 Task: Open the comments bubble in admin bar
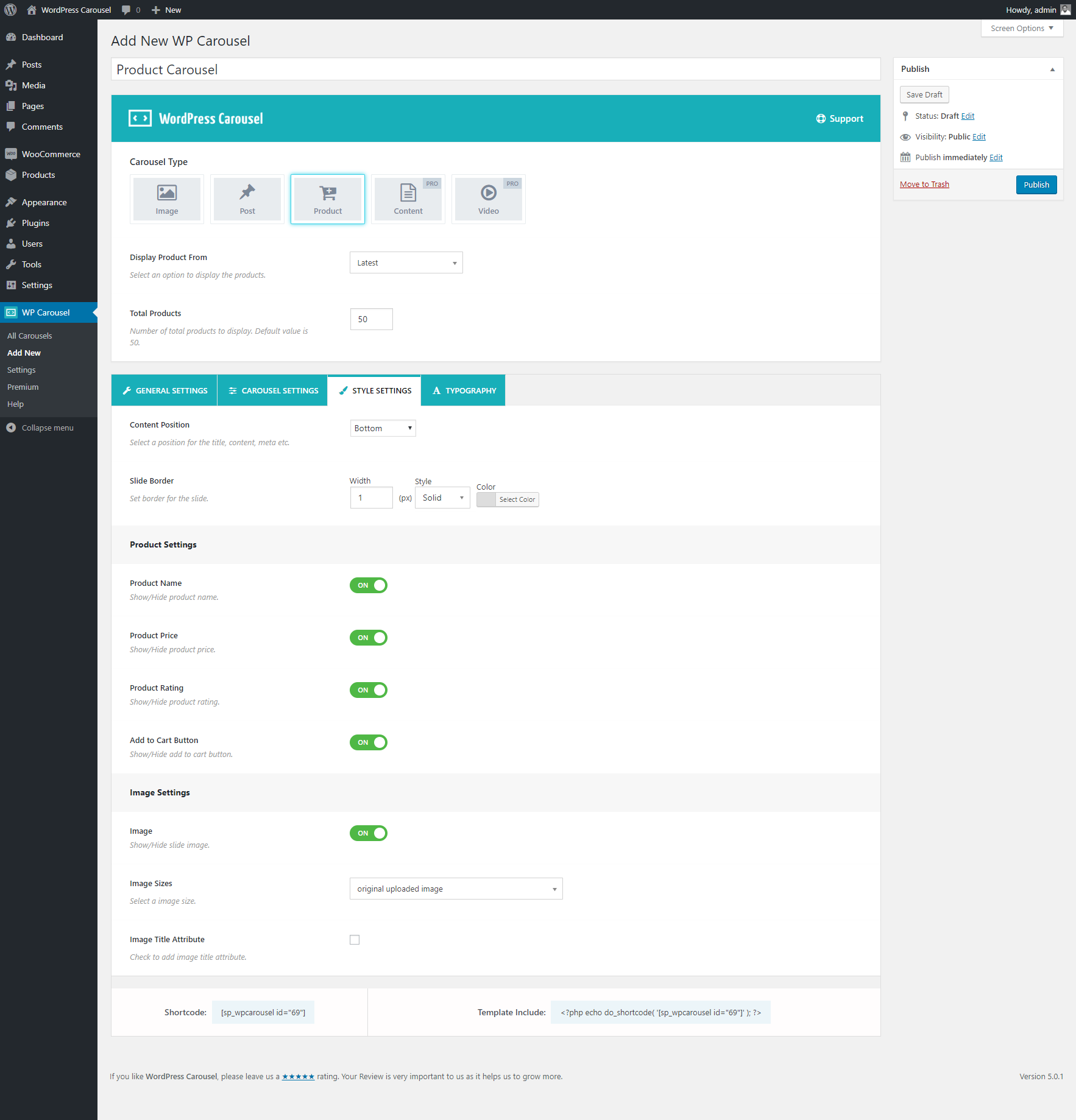coord(126,10)
